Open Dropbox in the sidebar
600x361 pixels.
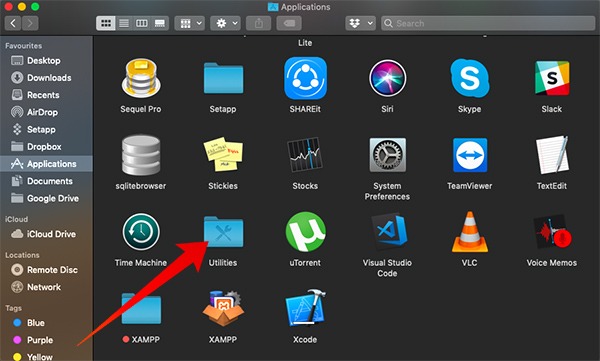tap(46, 147)
